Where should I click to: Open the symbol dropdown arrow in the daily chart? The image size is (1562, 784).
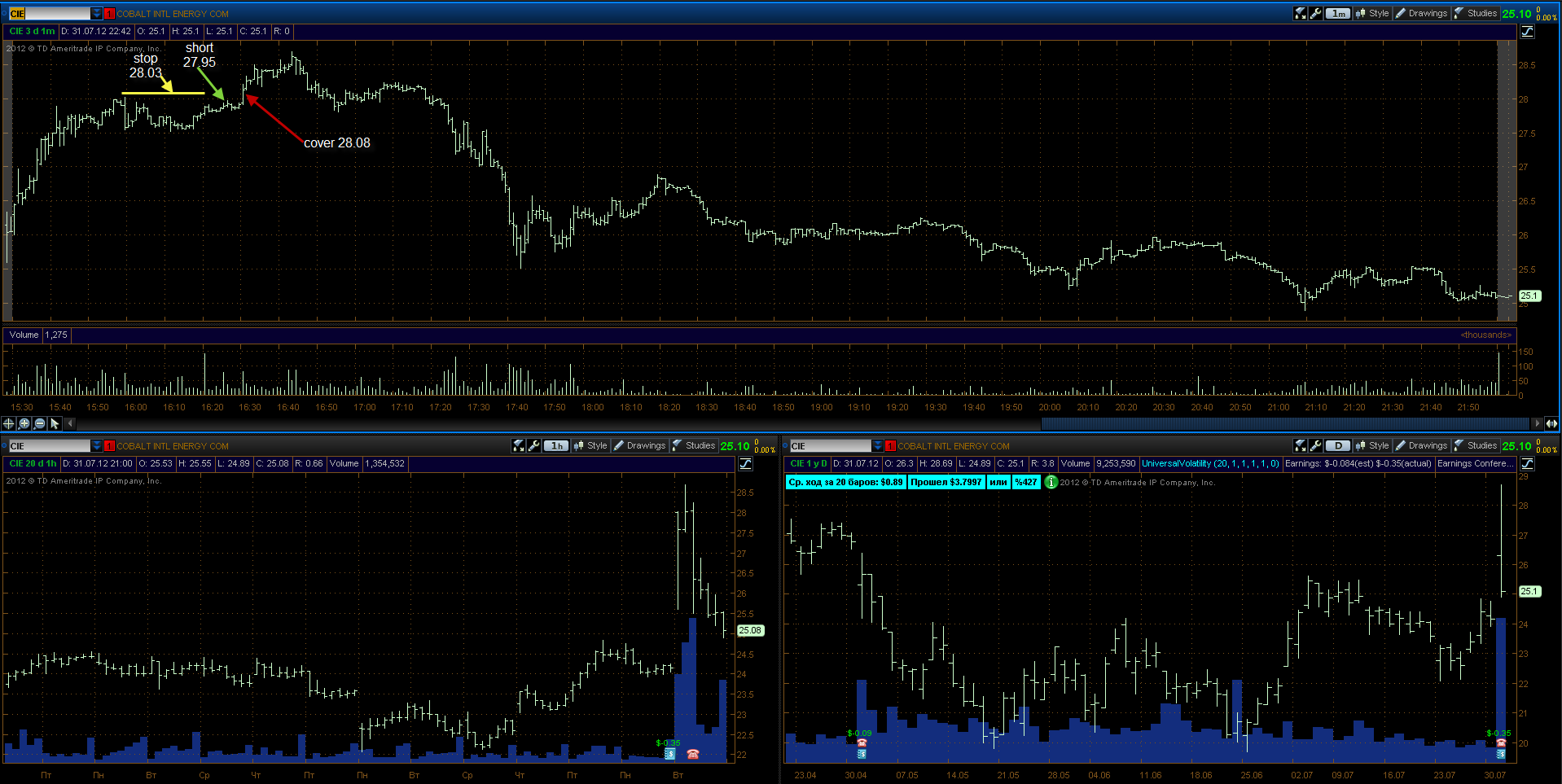pos(878,446)
